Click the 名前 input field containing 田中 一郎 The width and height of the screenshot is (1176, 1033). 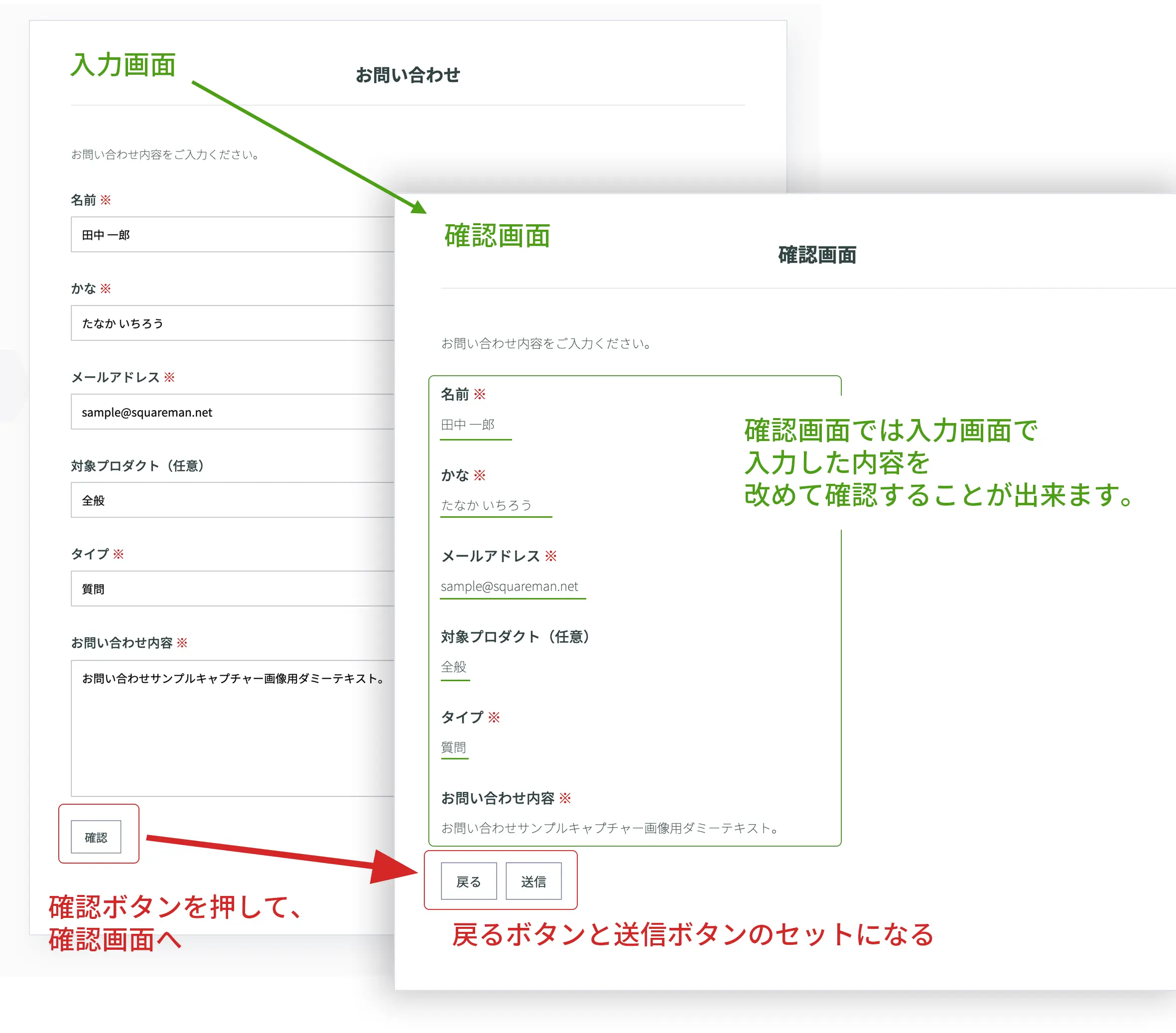point(233,234)
